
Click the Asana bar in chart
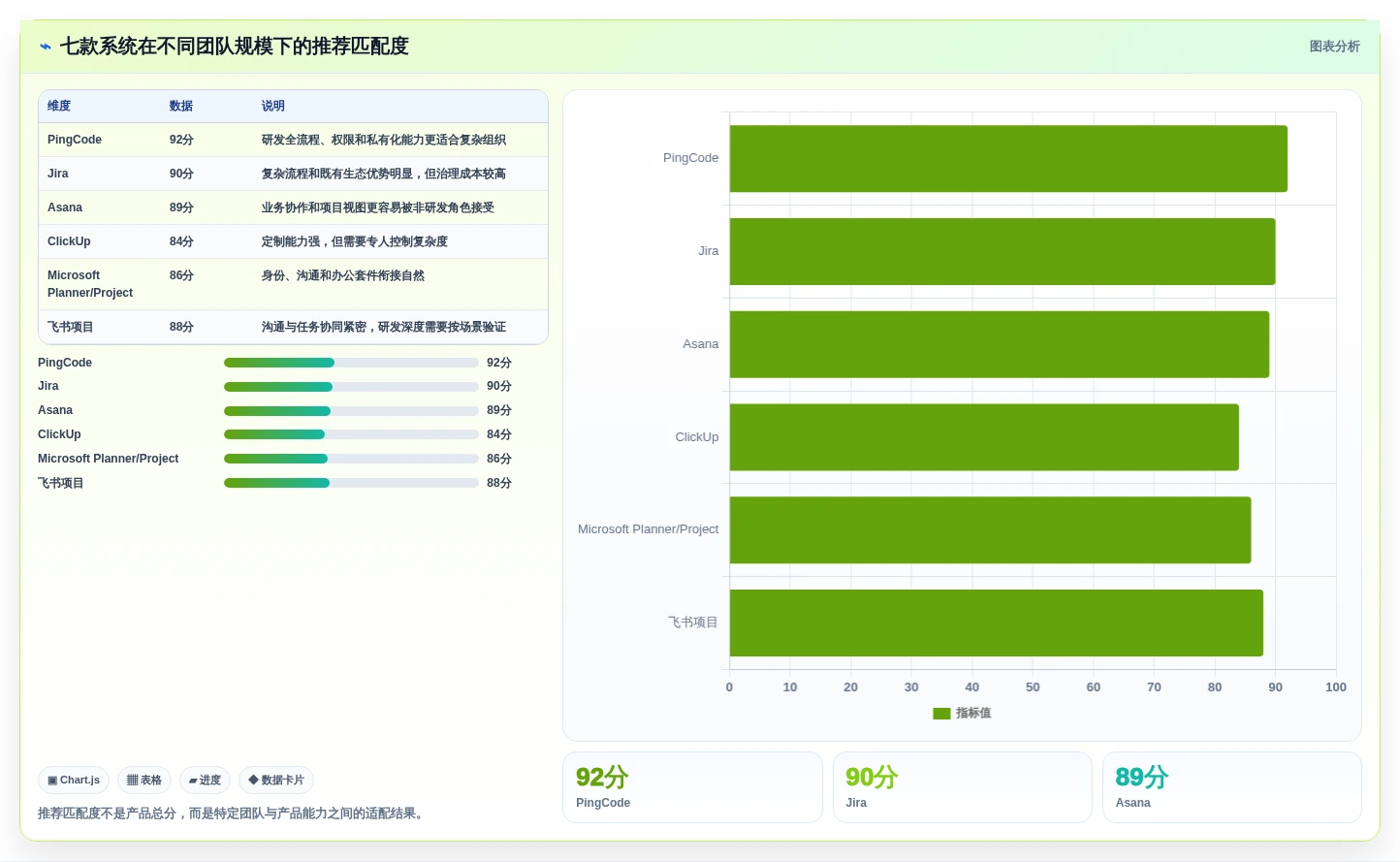tap(1000, 344)
